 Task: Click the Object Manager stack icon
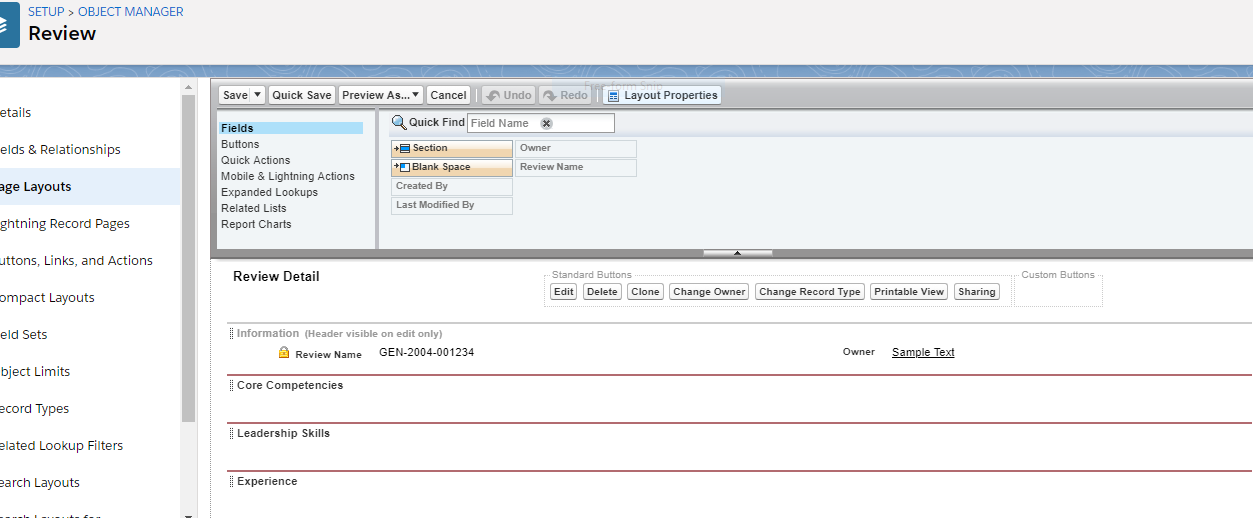pos(8,28)
